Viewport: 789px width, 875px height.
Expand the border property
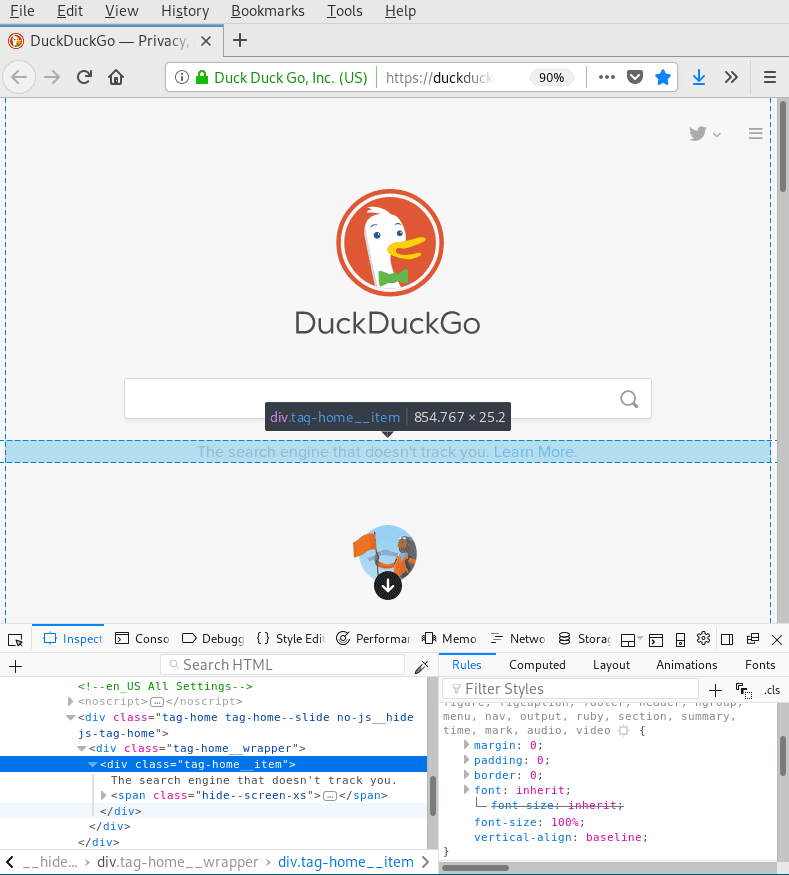466,775
